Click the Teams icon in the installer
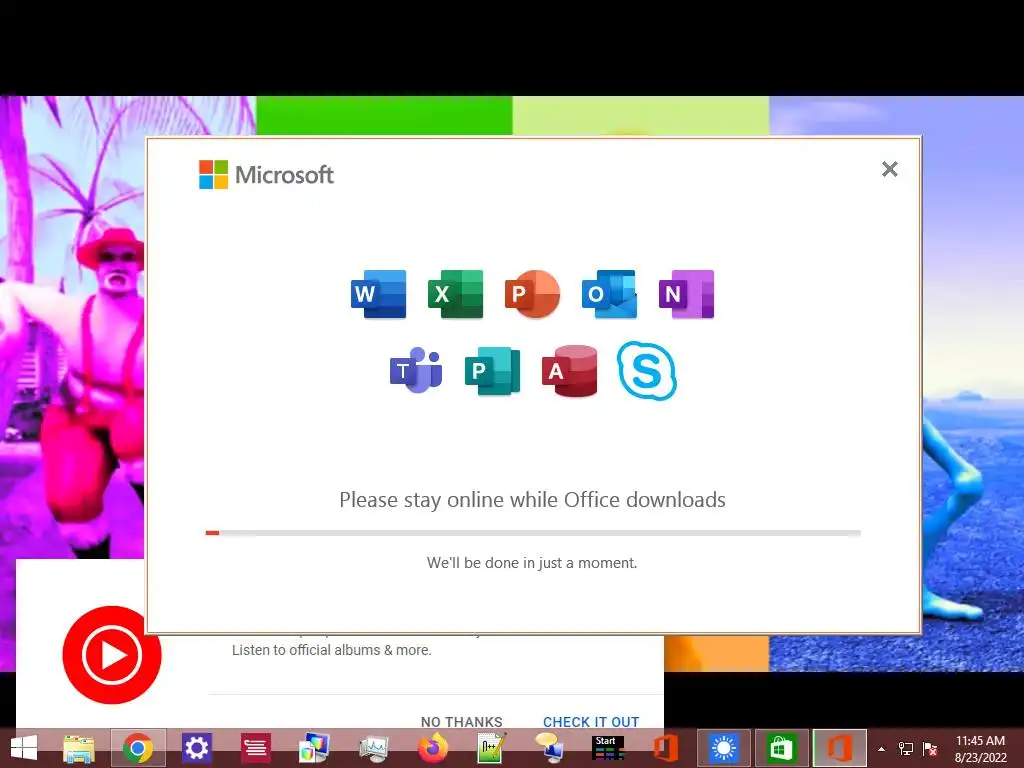 tap(416, 370)
